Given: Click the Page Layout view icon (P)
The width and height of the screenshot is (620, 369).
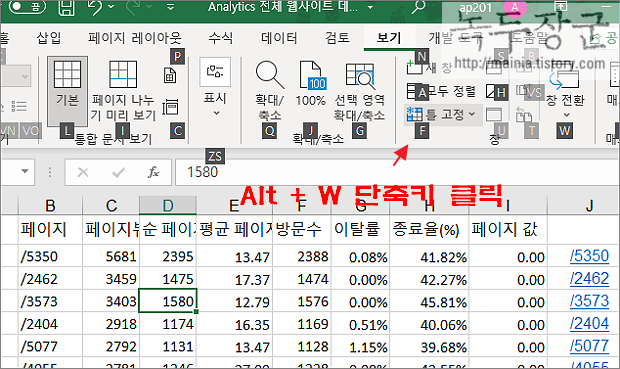Looking at the screenshot, I should 170,75.
